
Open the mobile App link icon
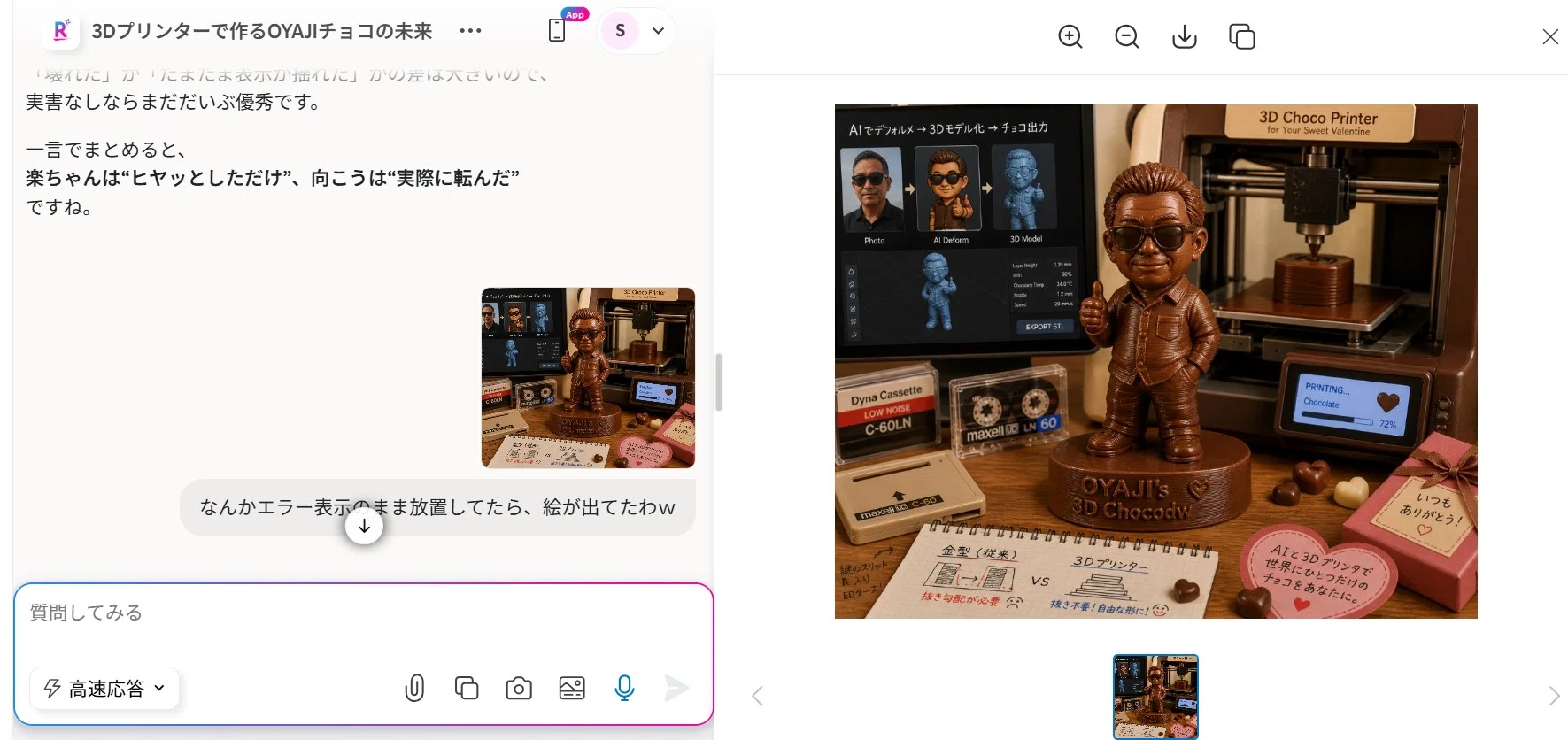tap(557, 30)
